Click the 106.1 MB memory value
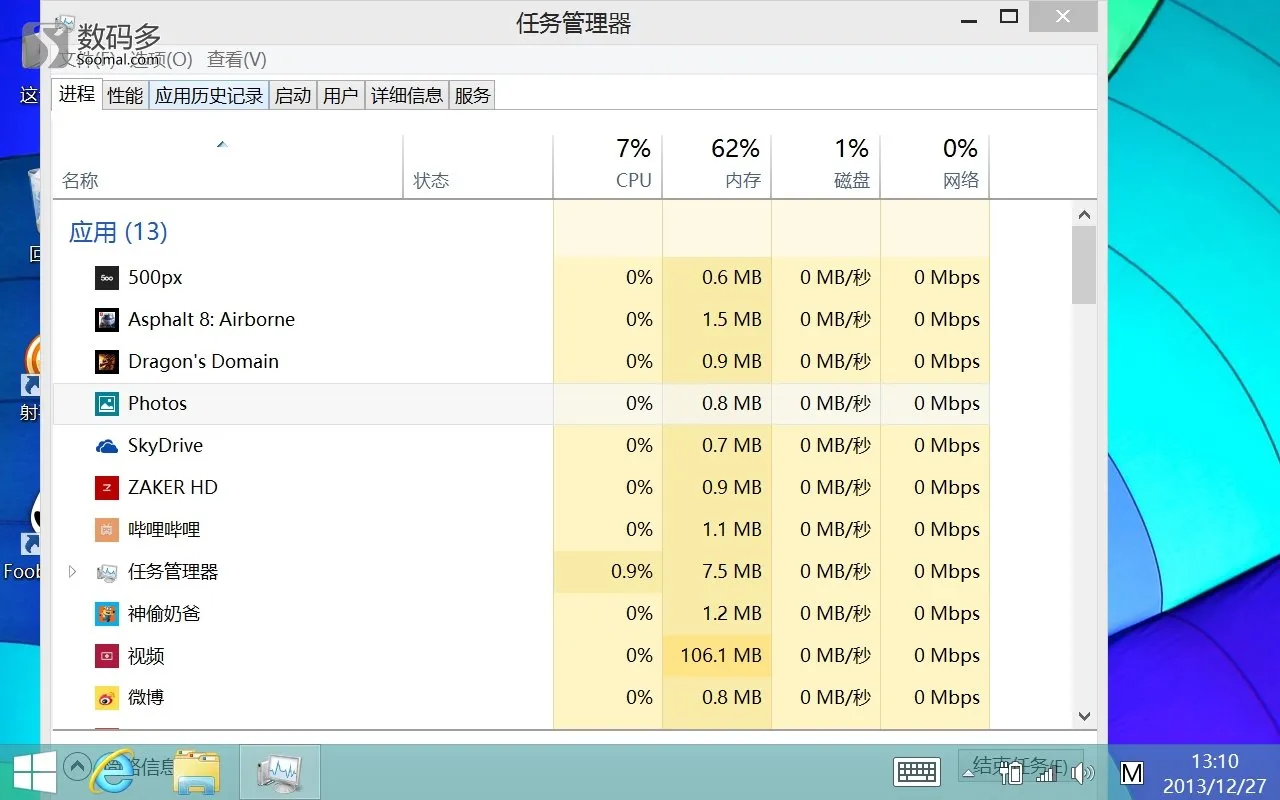1280x800 pixels. 721,656
